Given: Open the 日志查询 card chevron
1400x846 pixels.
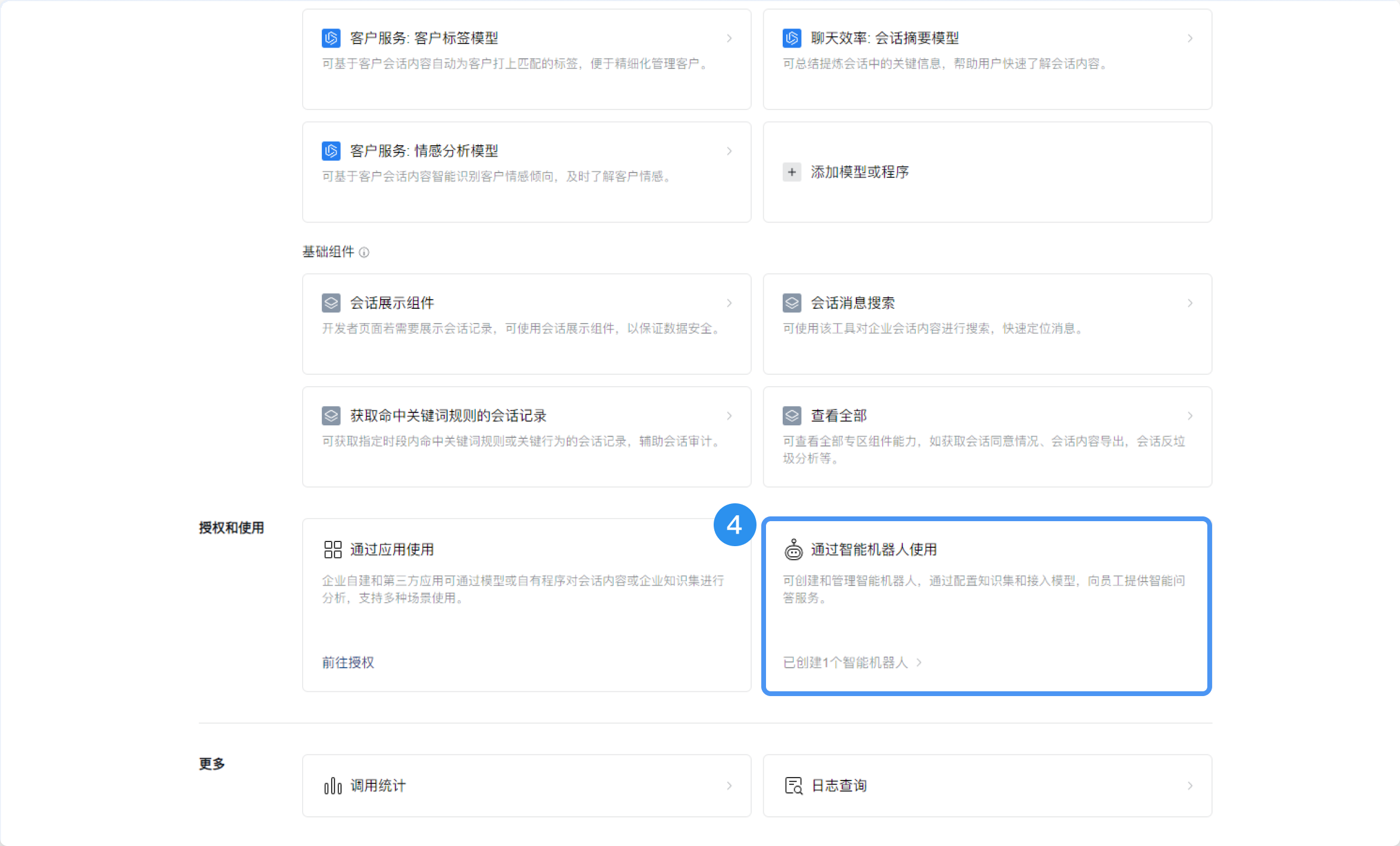Looking at the screenshot, I should coord(1190,786).
